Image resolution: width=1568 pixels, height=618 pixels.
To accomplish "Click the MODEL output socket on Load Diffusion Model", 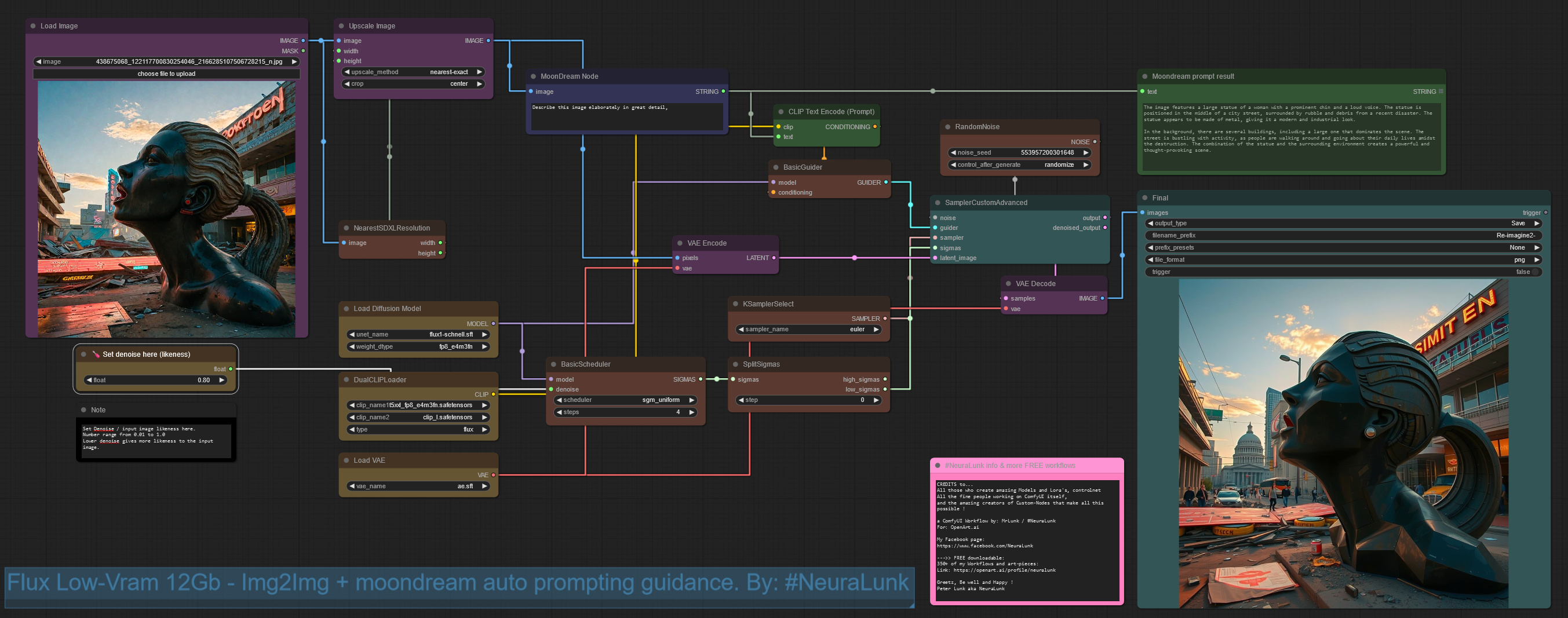I will pos(493,324).
